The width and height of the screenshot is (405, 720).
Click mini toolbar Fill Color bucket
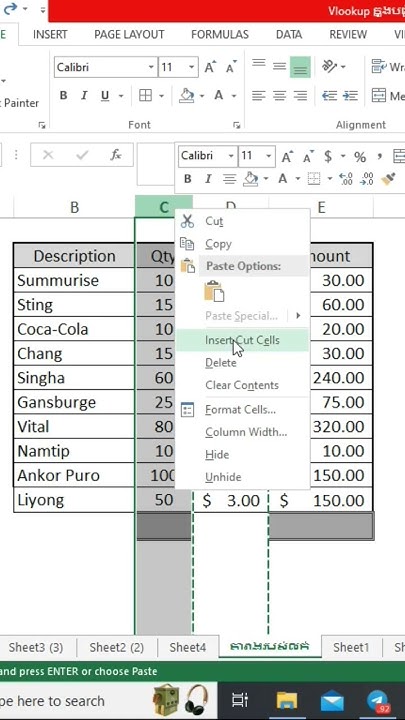tap(250, 179)
